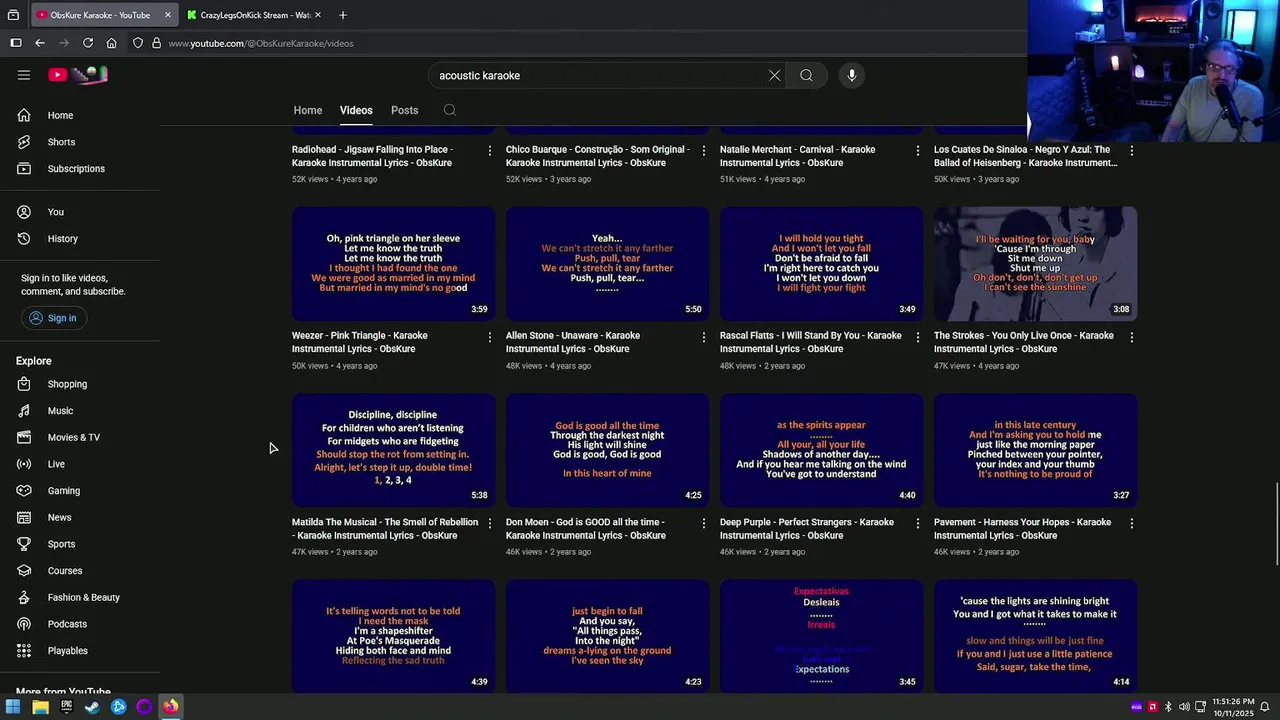Open Steam from the taskbar

click(92, 707)
